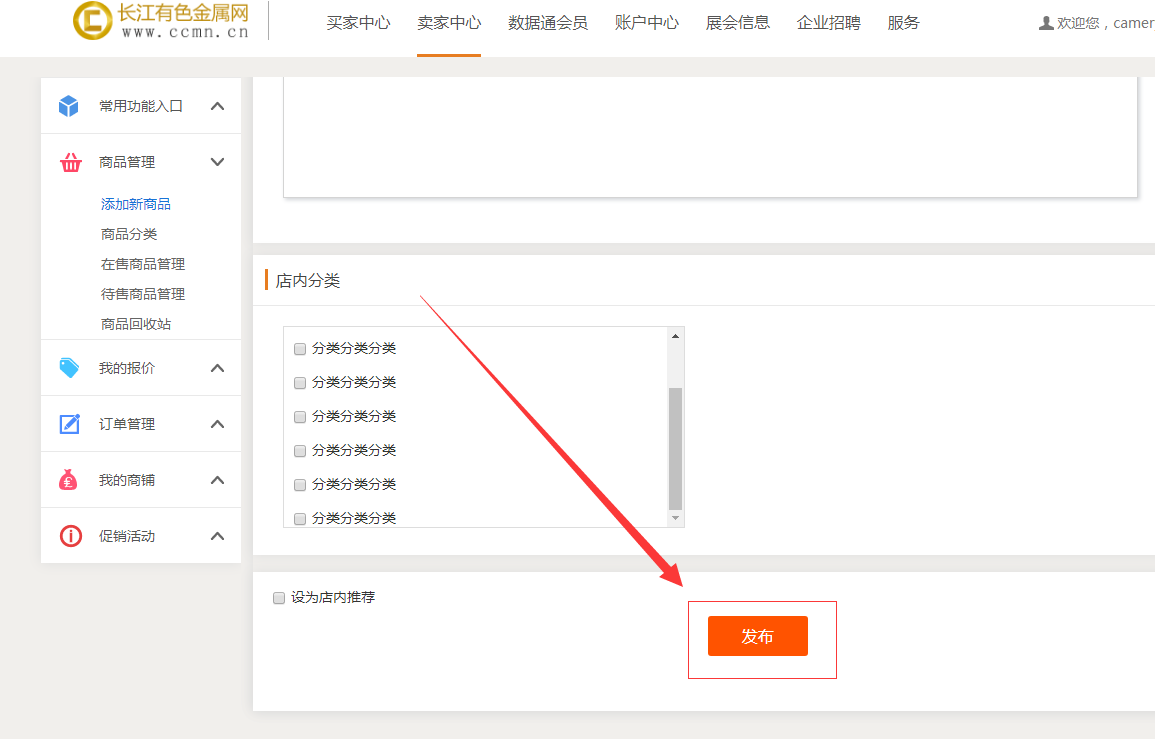Click the red basket icon for 商品管理
Viewport: 1155px width, 739px height.
click(x=70, y=162)
